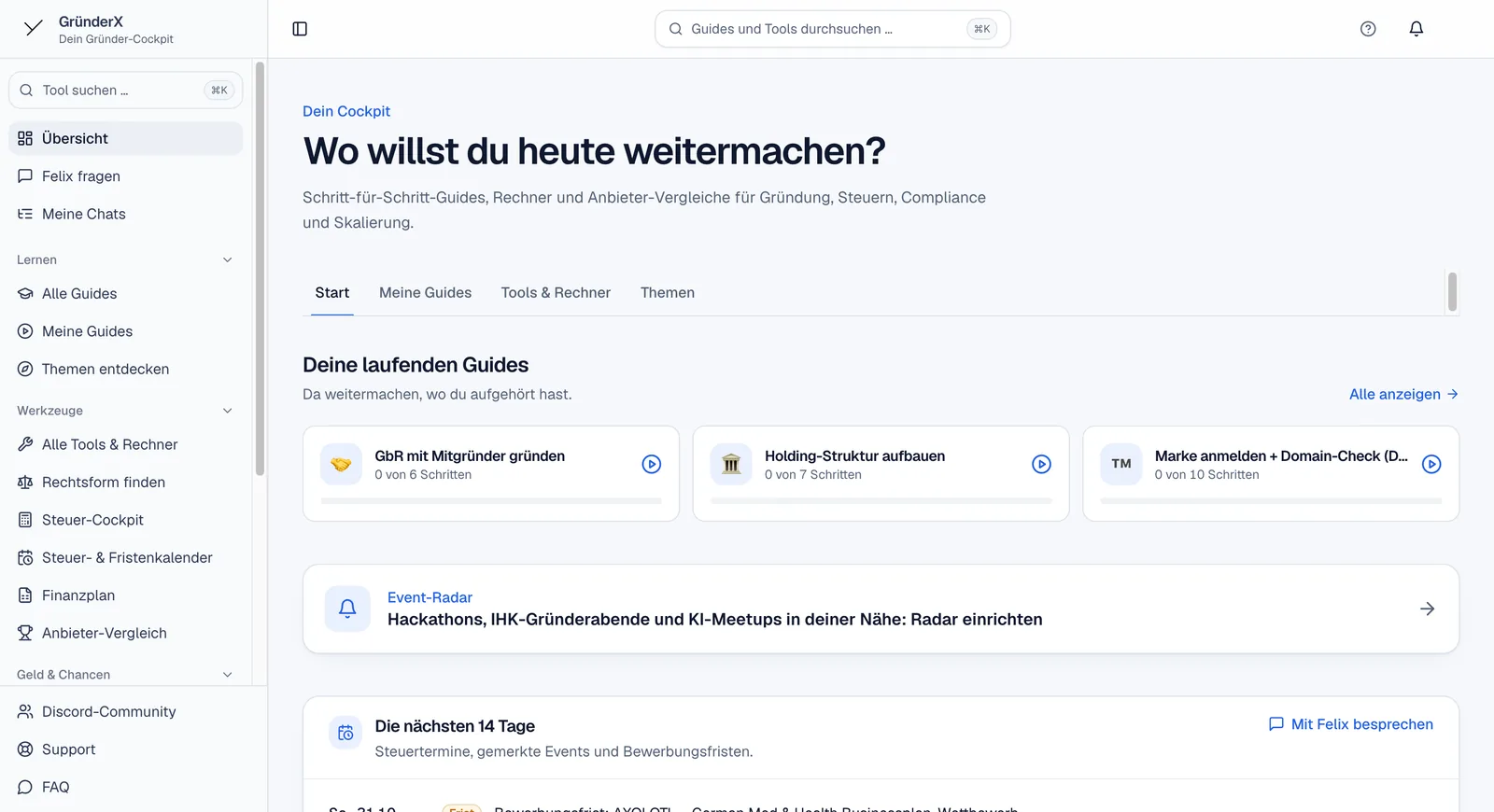
Task: Click the handshake icon on GbR card
Action: (342, 464)
